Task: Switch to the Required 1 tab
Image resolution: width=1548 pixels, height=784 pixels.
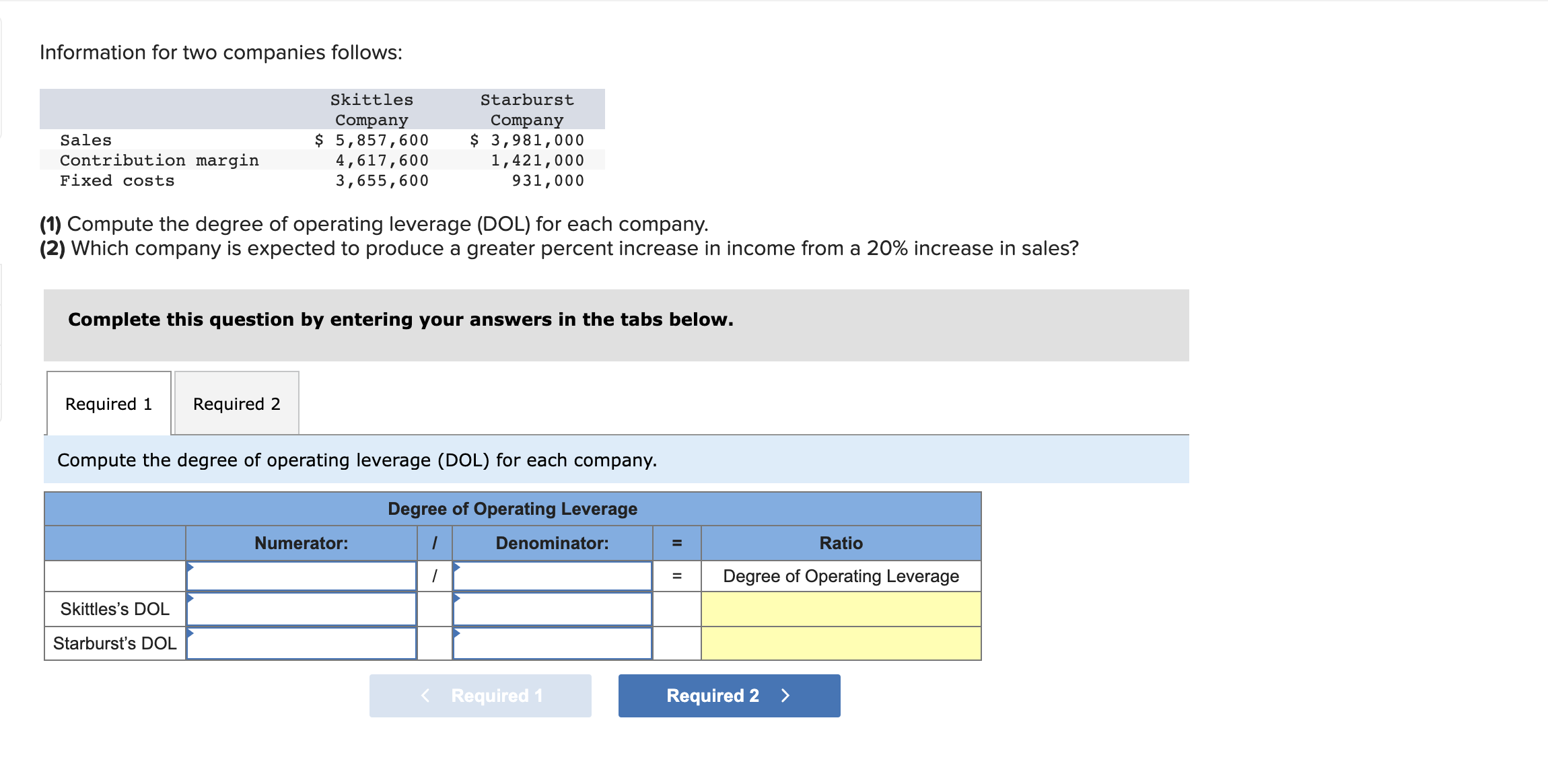Action: (109, 403)
